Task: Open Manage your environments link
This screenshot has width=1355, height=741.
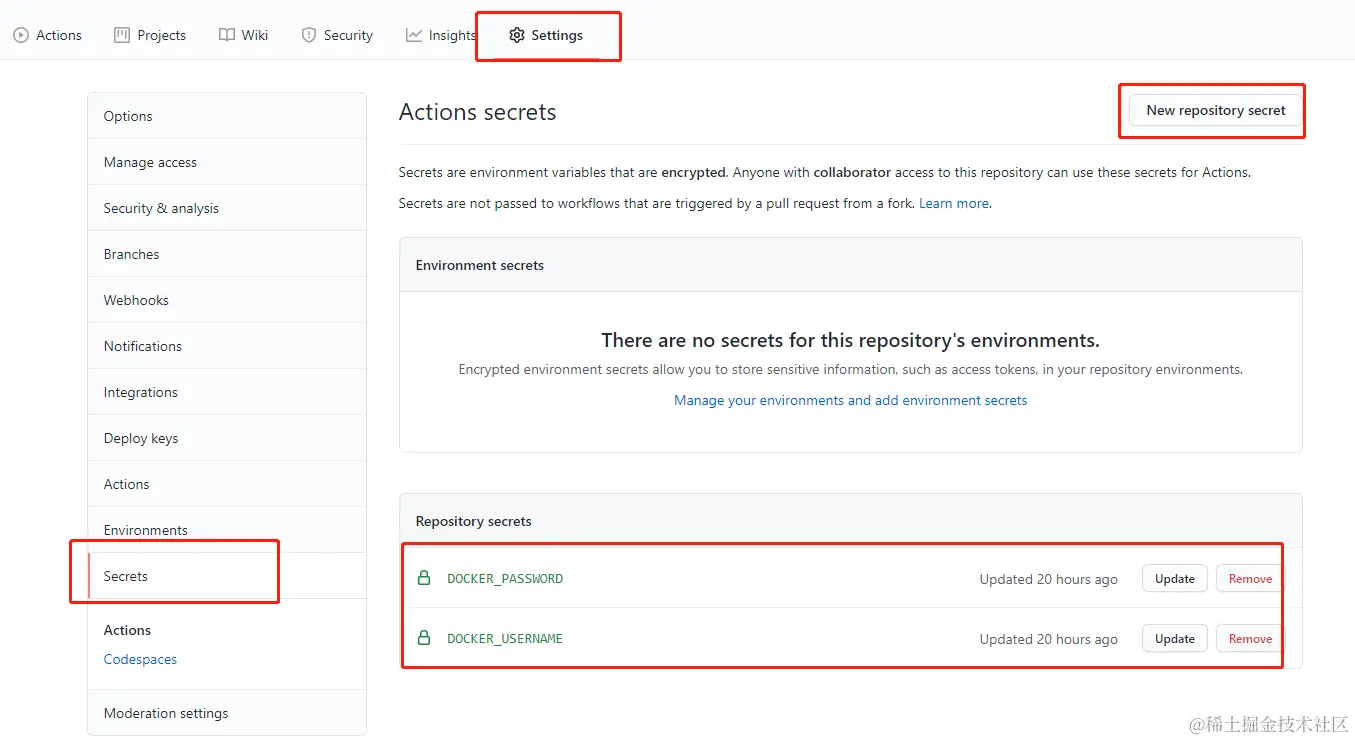Action: click(x=850, y=400)
